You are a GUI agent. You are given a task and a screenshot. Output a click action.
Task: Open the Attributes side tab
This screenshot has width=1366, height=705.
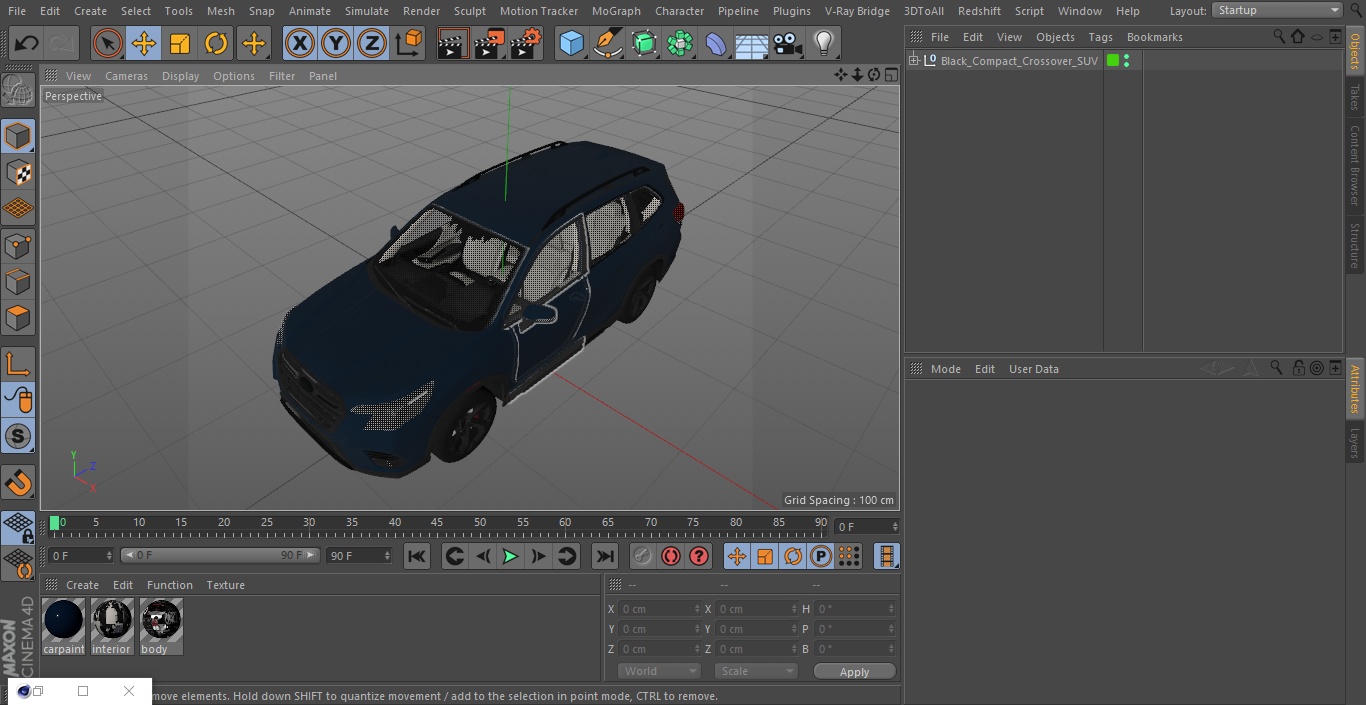(x=1355, y=388)
